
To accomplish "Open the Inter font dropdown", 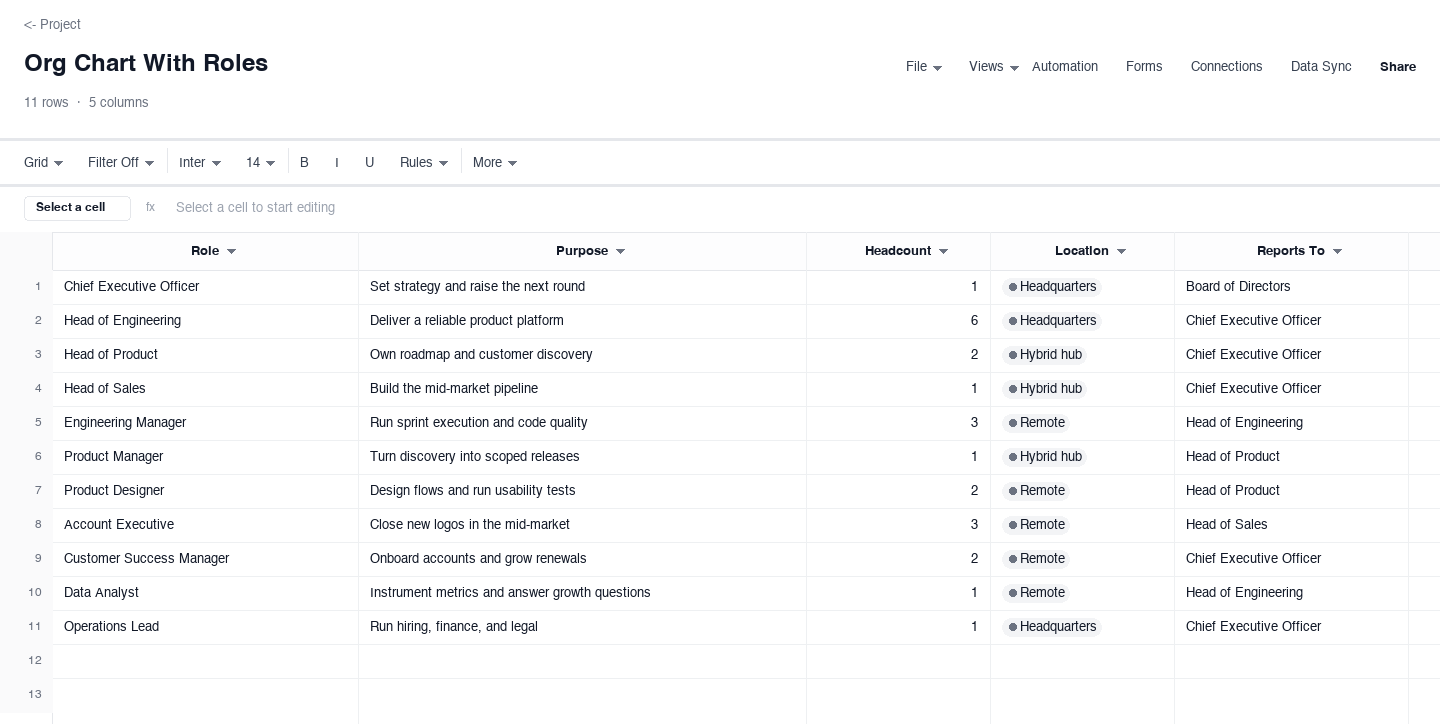I will click(x=200, y=162).
